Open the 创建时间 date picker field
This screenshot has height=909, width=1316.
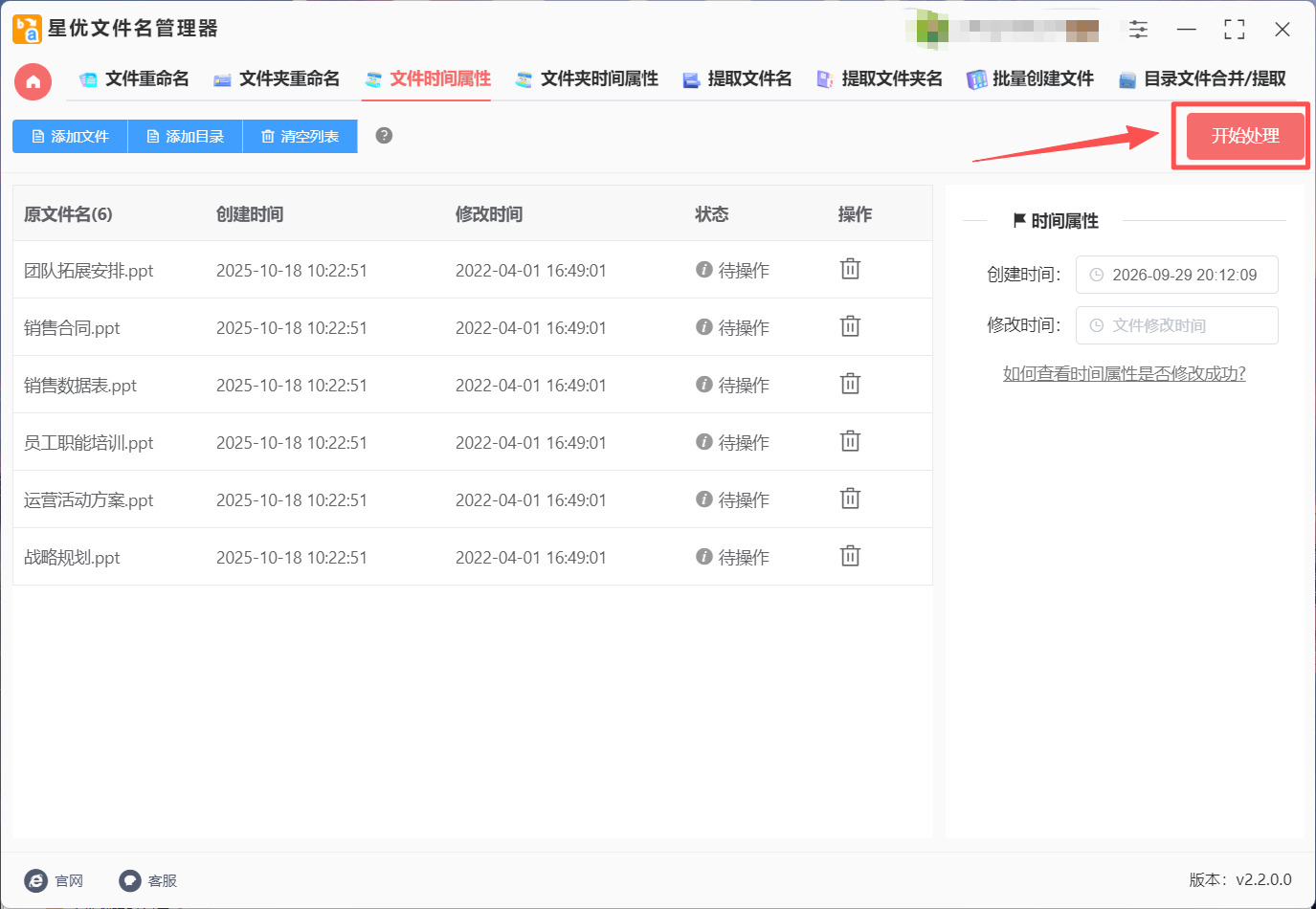tap(1176, 275)
